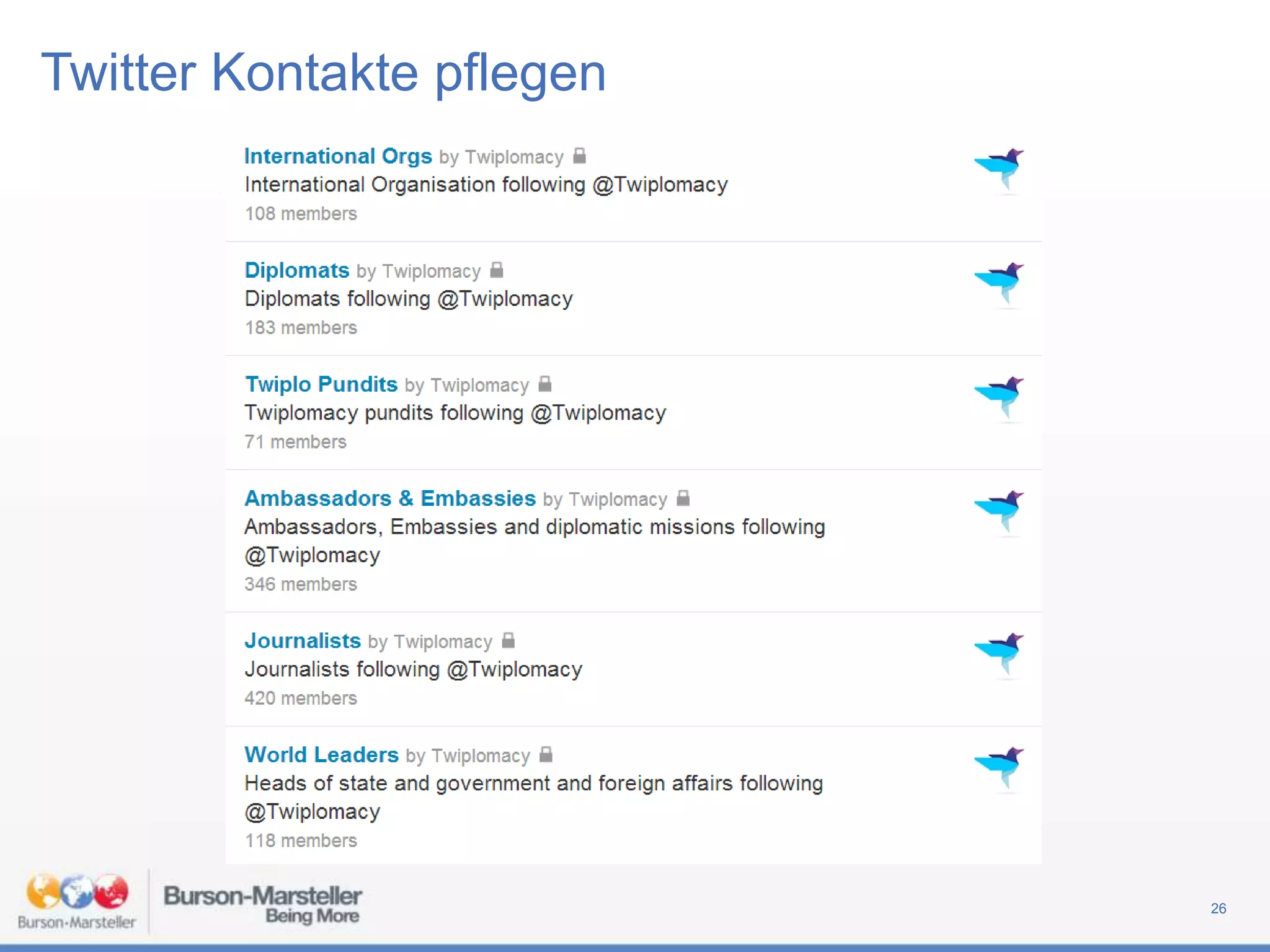The image size is (1270, 952).
Task: Click 'International Organisation following @Twiplomacy' description
Action: (486, 185)
